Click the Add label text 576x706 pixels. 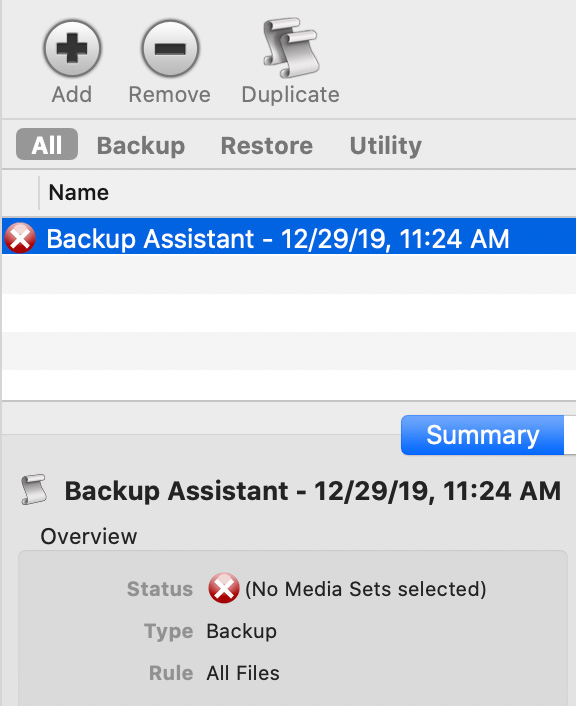pos(72,95)
